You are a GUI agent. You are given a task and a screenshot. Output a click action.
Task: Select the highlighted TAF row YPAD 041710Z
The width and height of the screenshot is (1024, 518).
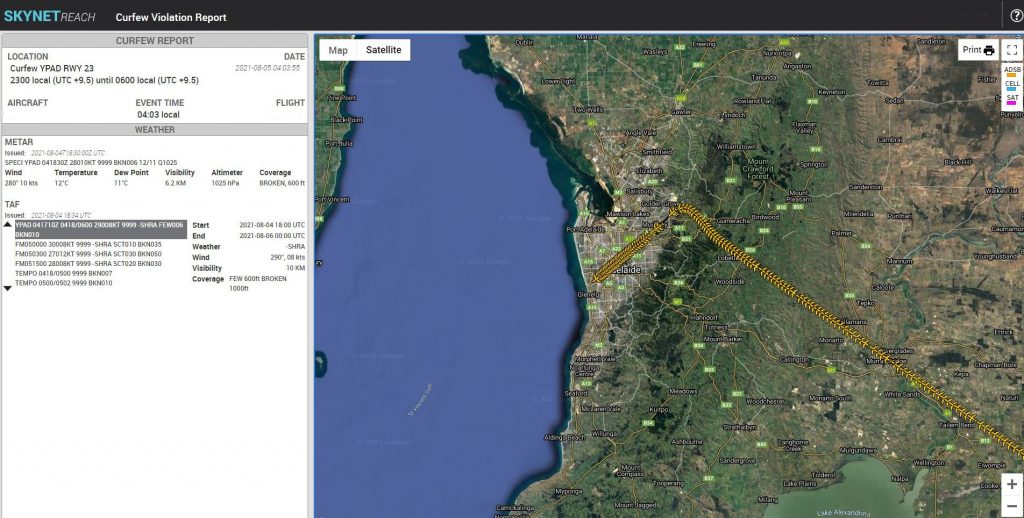click(x=101, y=229)
